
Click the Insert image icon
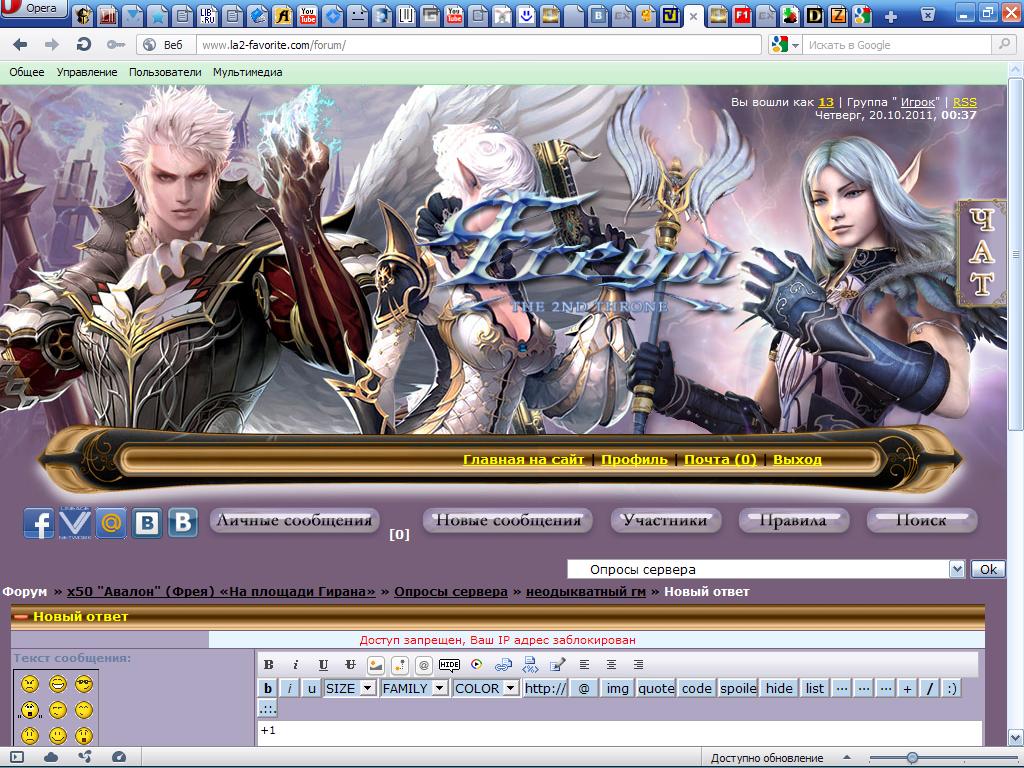pyautogui.click(x=376, y=665)
